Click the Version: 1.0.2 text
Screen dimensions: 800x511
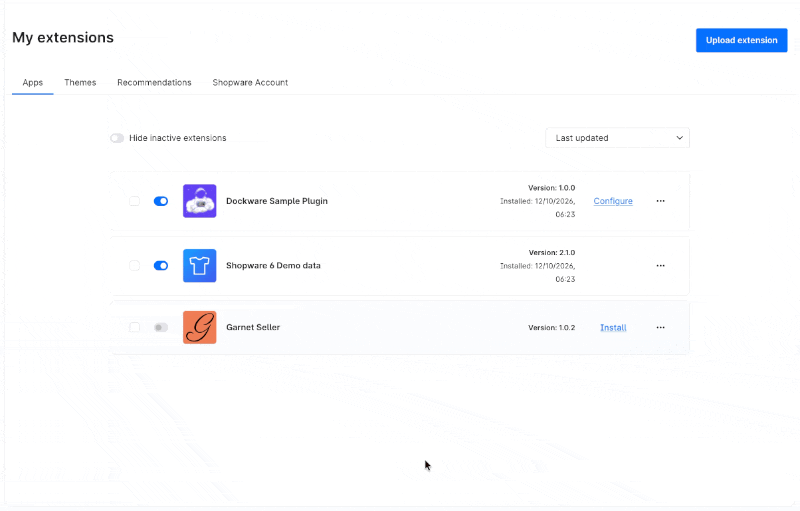(552, 327)
